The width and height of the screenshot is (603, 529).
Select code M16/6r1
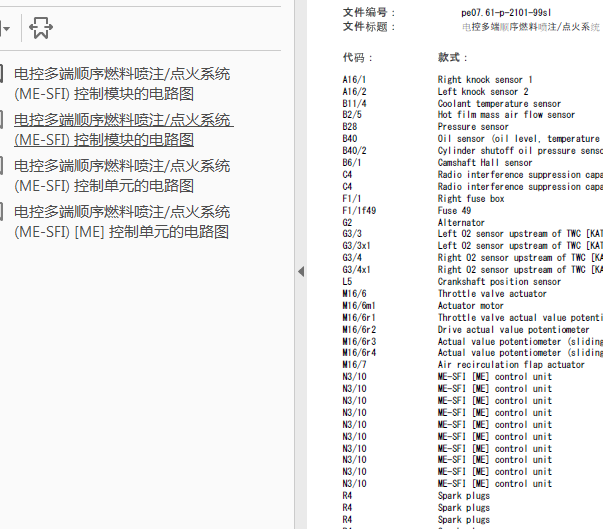[359, 318]
